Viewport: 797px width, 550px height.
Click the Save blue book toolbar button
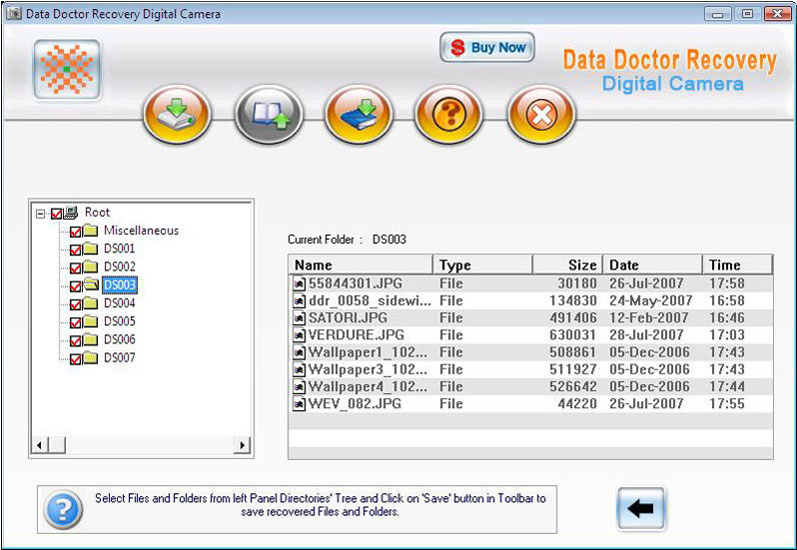point(359,114)
